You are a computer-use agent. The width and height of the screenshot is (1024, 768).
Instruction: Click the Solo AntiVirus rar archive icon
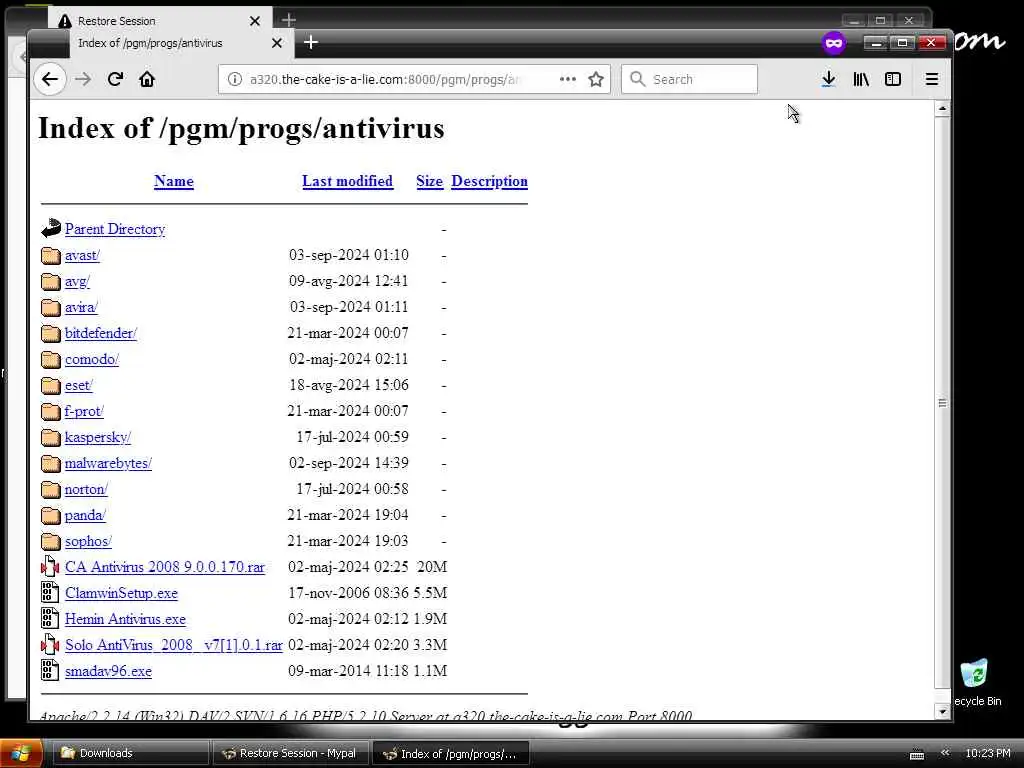50,645
